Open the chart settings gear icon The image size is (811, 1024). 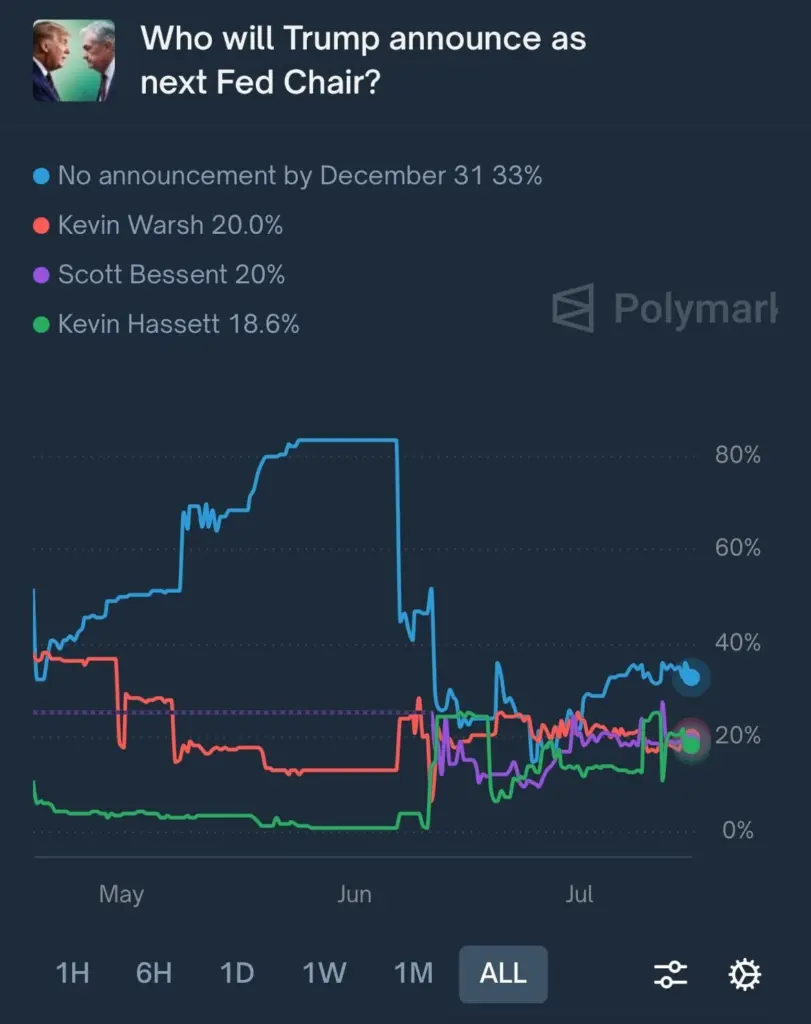(745, 974)
